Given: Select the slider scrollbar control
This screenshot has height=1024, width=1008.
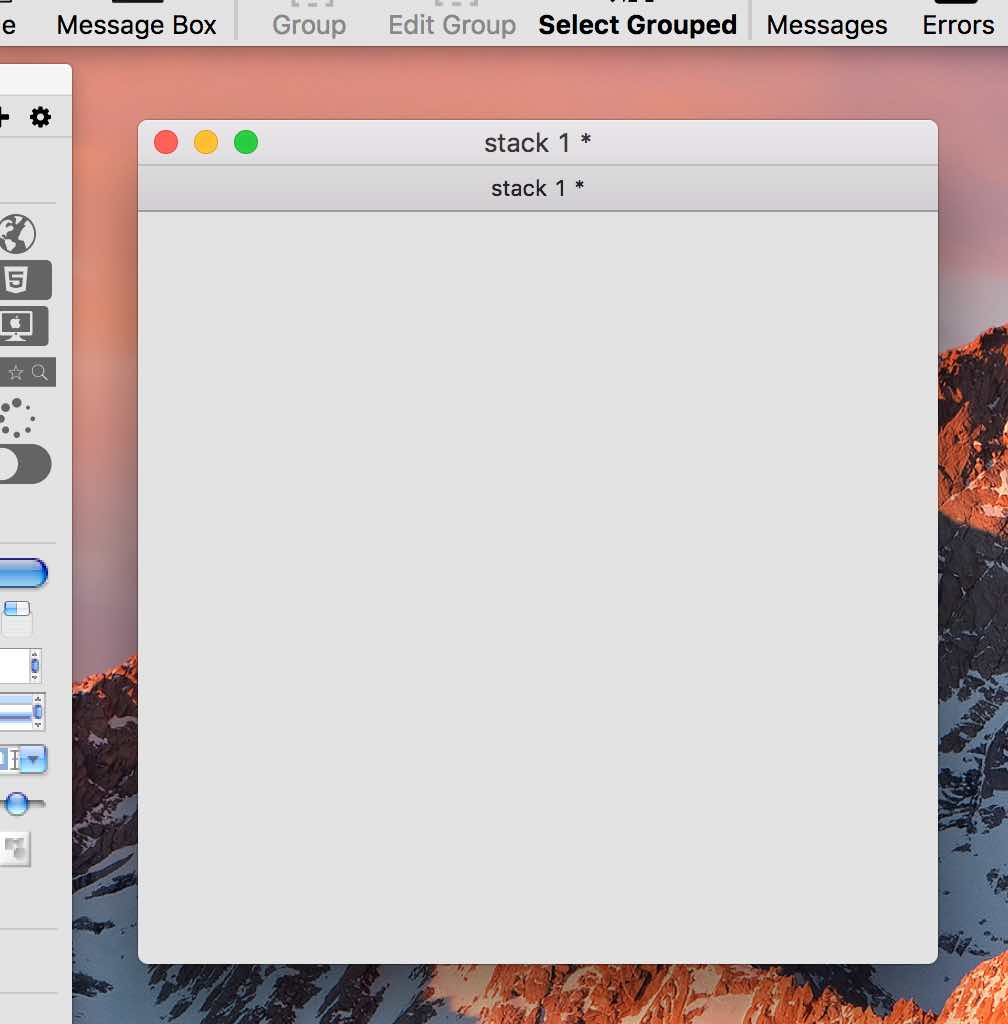Looking at the screenshot, I should (x=22, y=803).
